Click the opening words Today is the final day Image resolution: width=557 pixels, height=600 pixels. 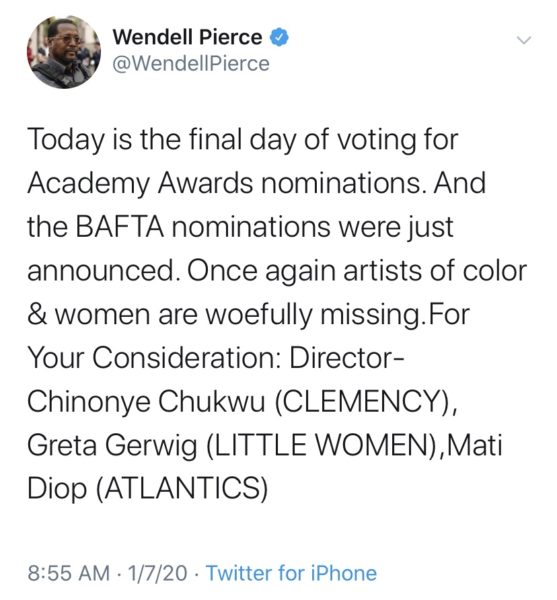[162, 140]
